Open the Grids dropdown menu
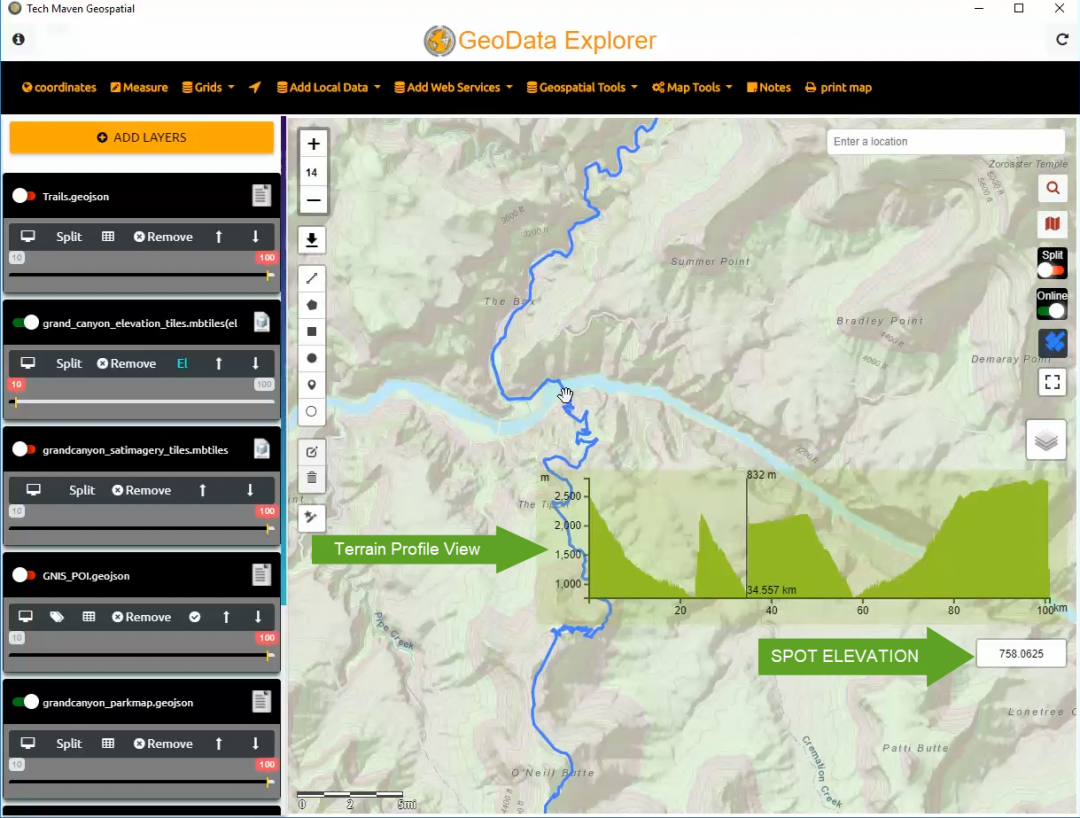 207,87
